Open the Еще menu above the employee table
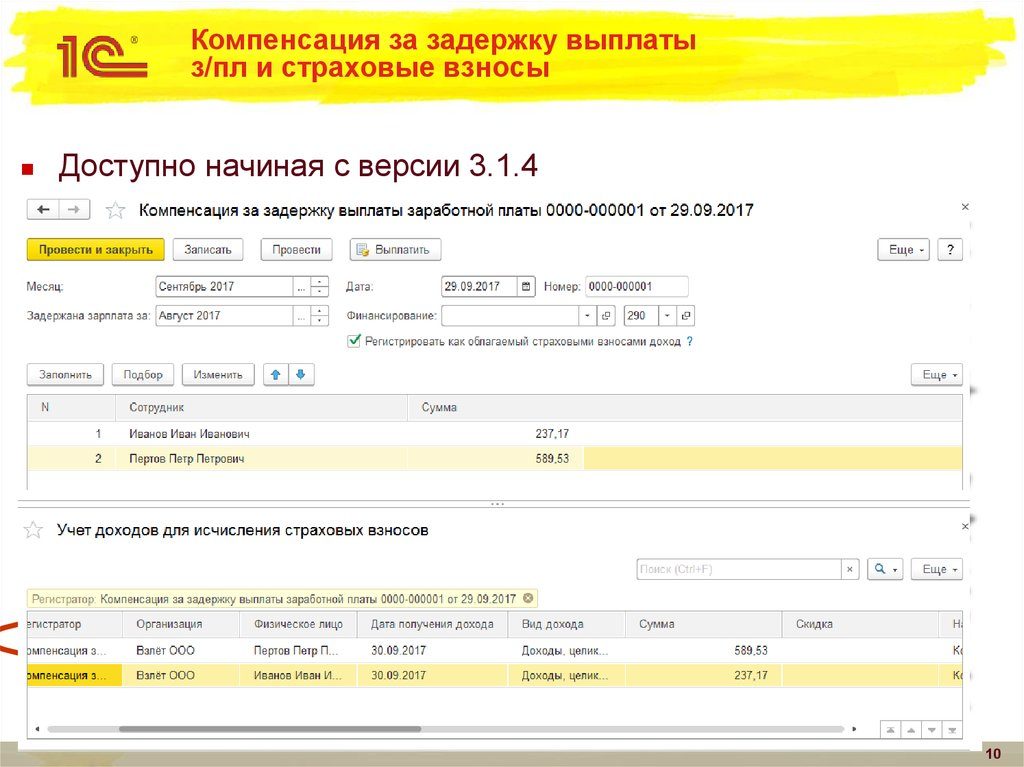The width and height of the screenshot is (1024, 767). click(937, 374)
